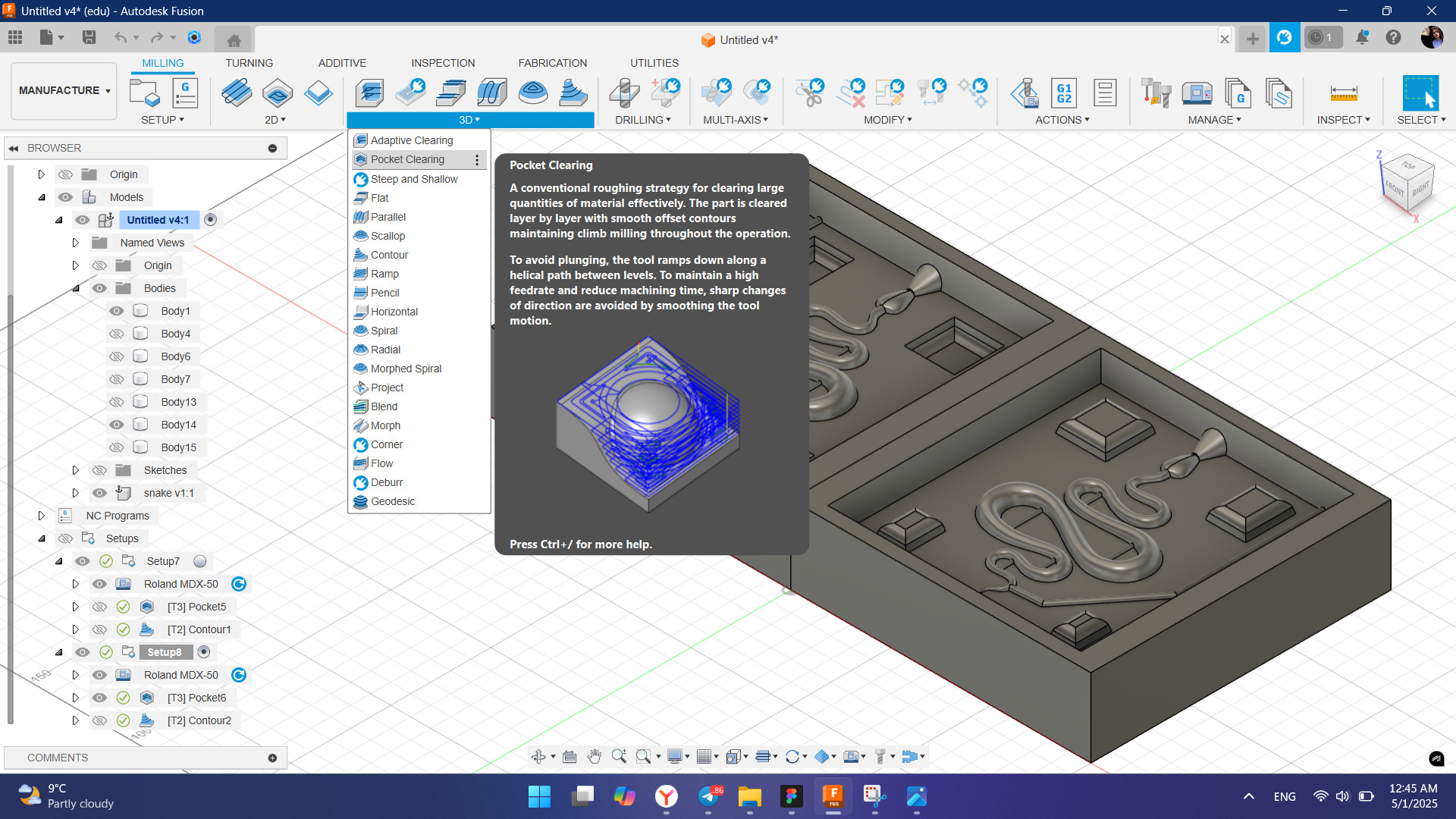Open the MULTI-AXIS dropdown menu

[735, 120]
